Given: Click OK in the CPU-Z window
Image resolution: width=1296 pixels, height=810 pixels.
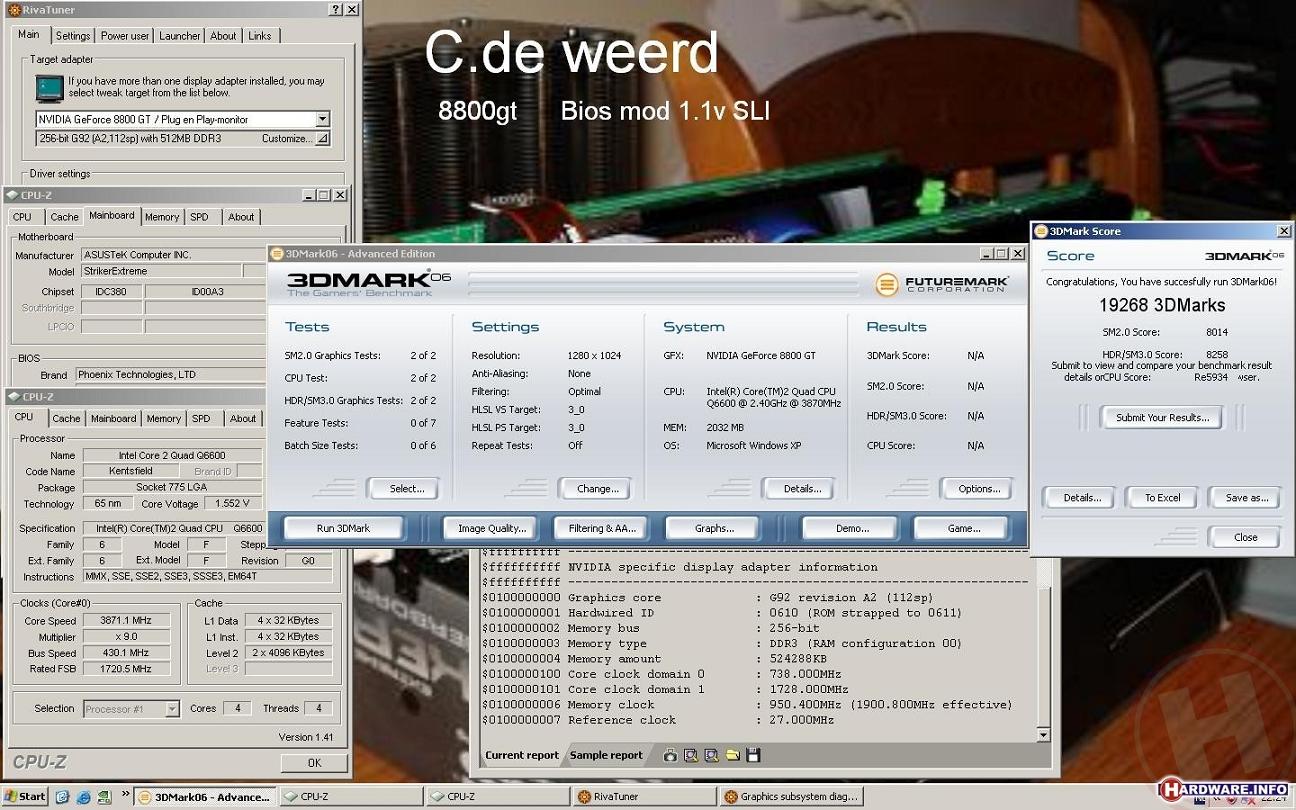Looking at the screenshot, I should pyautogui.click(x=314, y=762).
